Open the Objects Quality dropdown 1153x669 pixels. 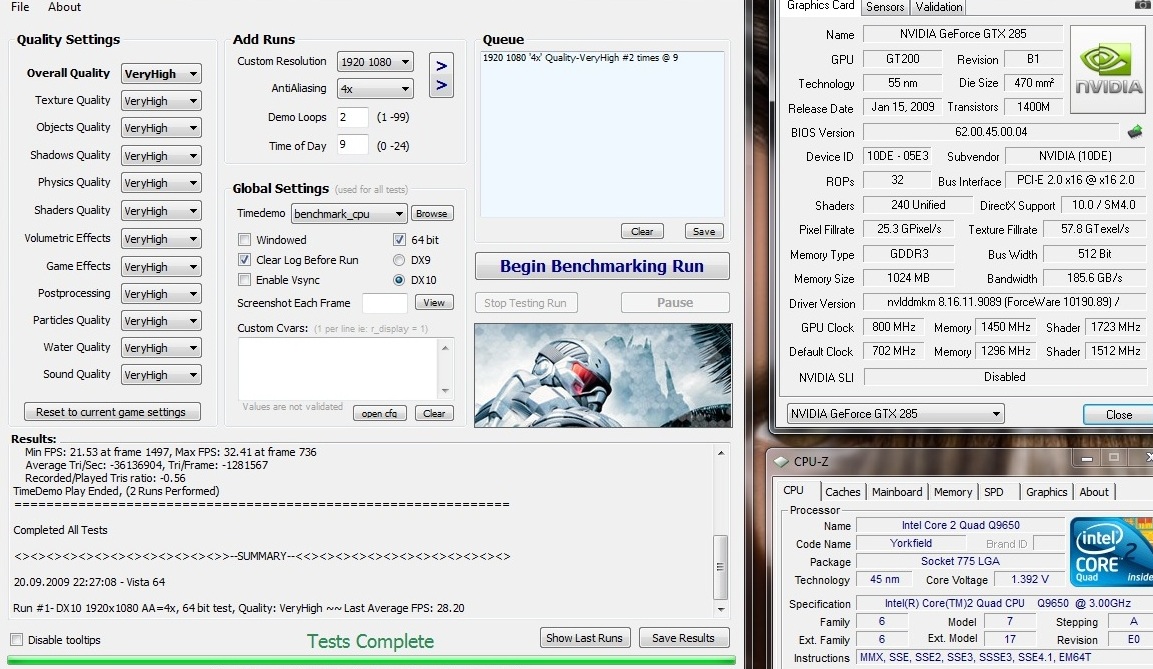tap(161, 128)
